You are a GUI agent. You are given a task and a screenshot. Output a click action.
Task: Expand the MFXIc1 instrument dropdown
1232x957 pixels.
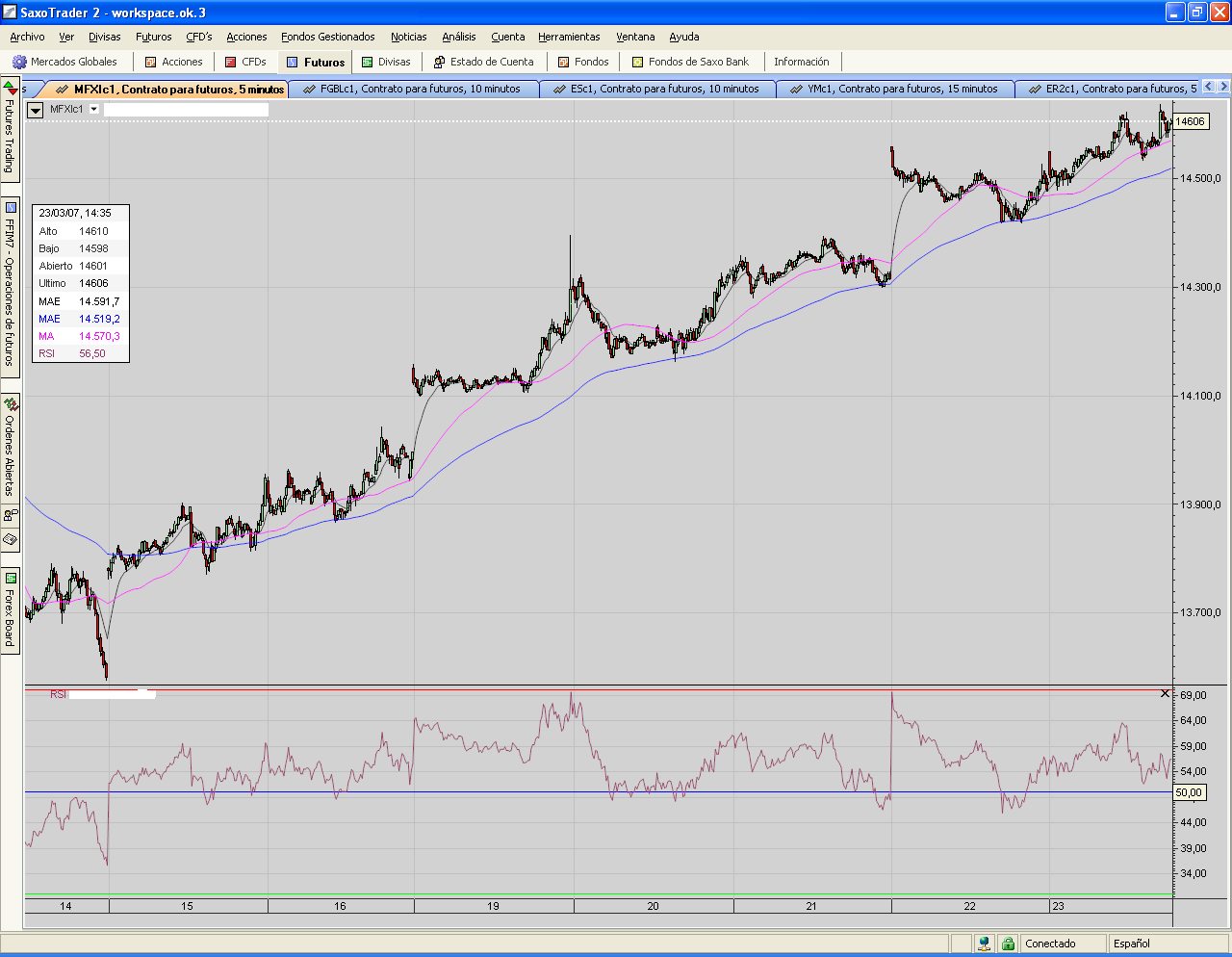tap(94, 110)
